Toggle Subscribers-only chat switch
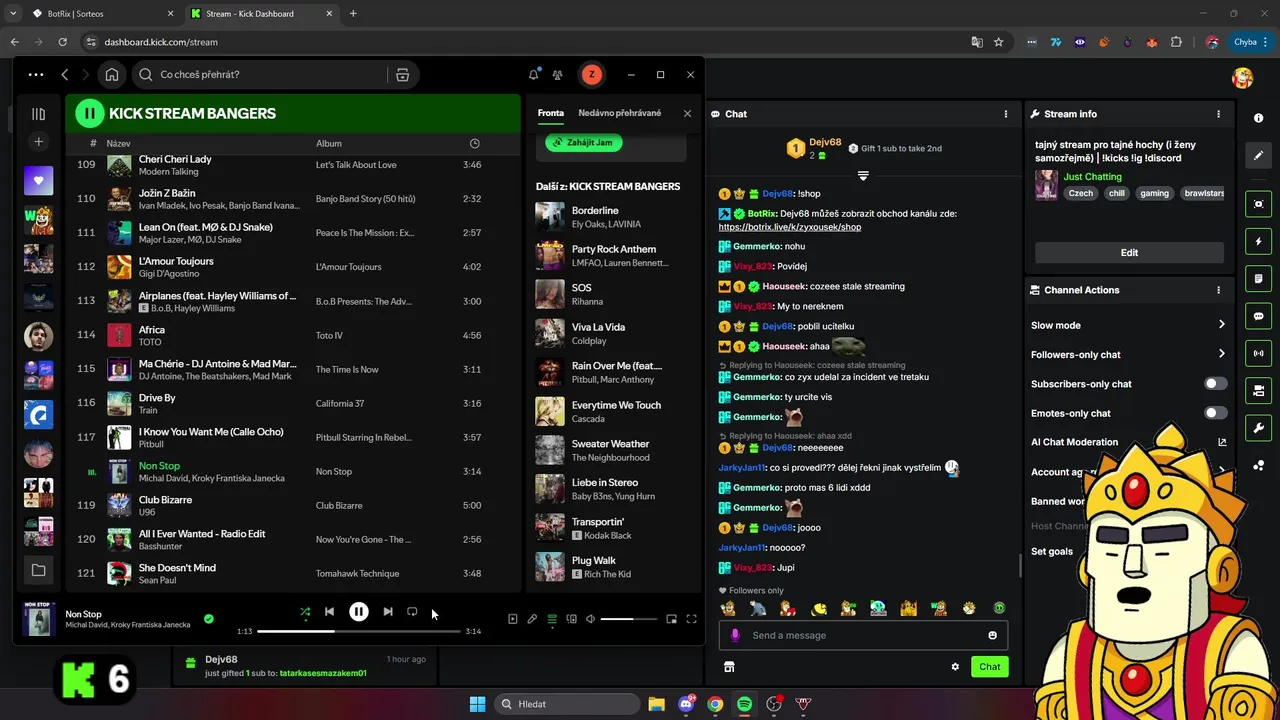Viewport: 1280px width, 720px height. (1215, 383)
